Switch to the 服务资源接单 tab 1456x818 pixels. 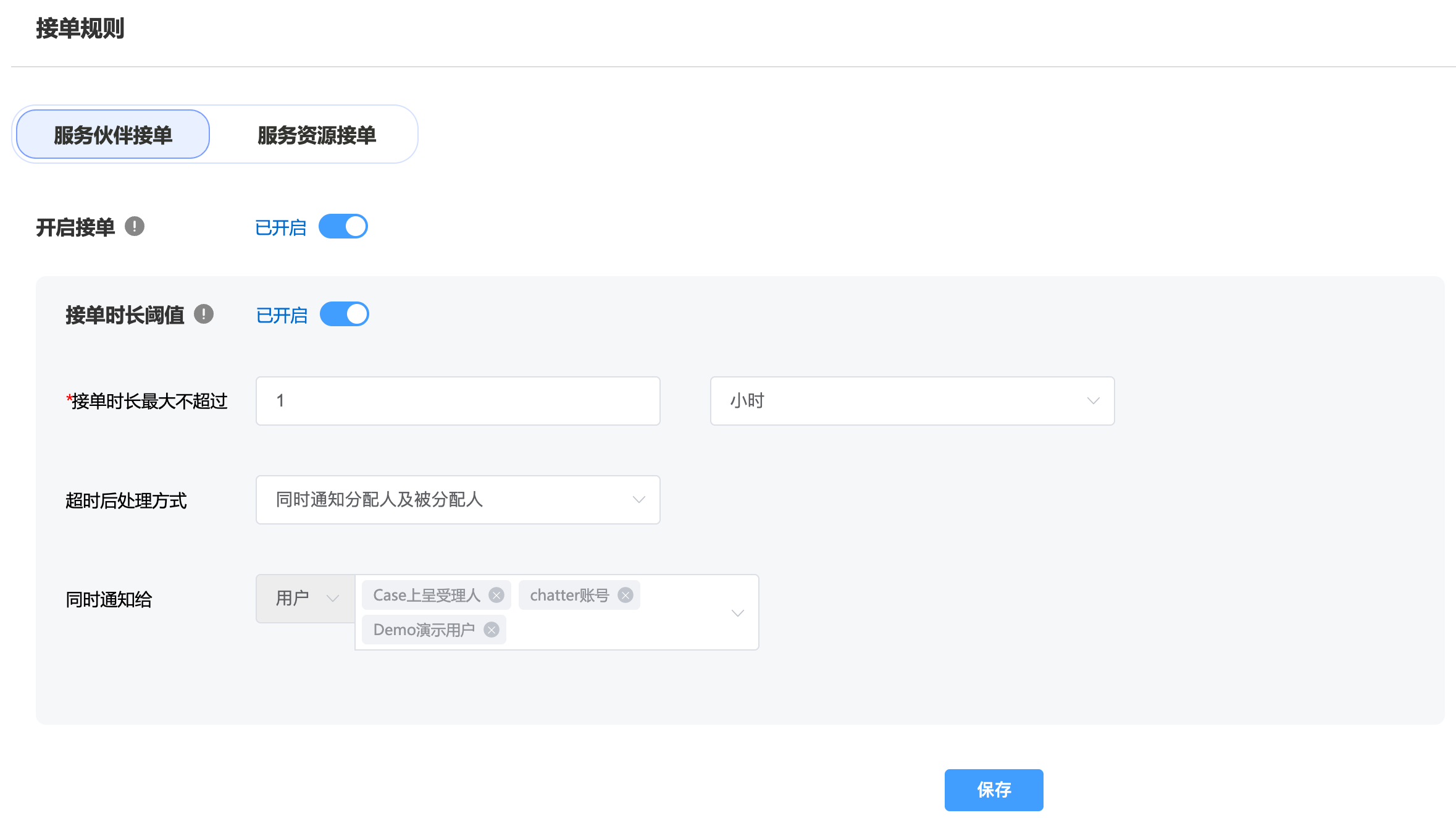(316, 135)
